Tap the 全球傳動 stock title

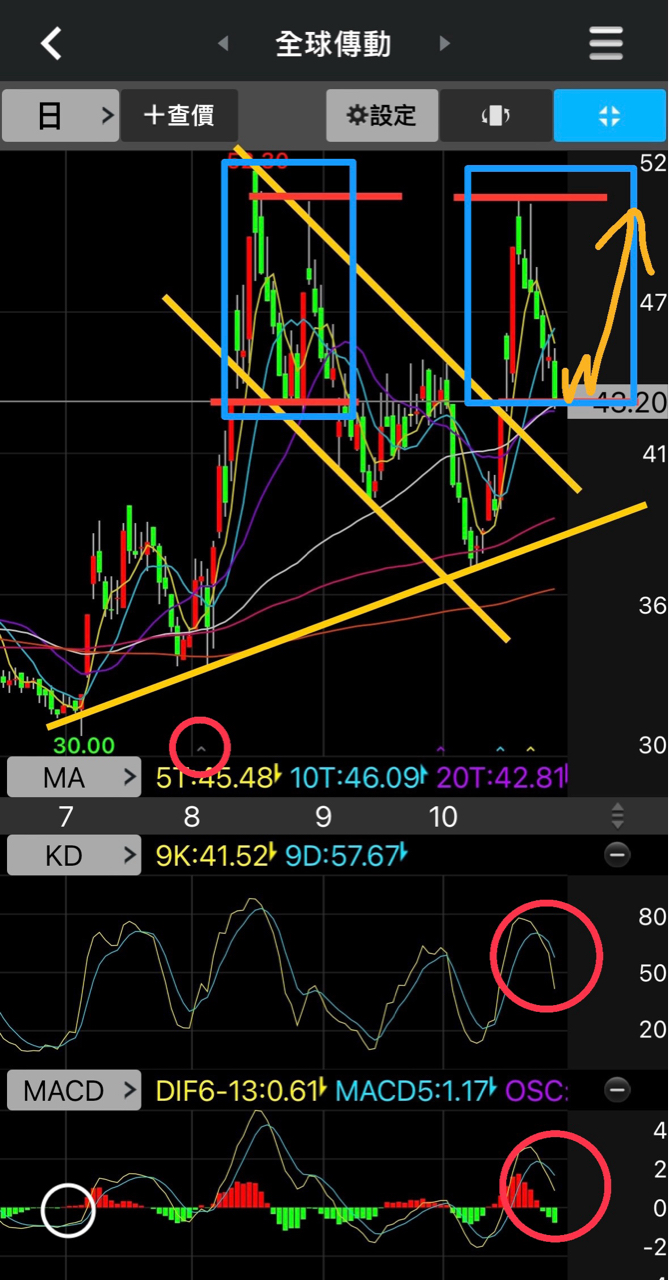[333, 44]
